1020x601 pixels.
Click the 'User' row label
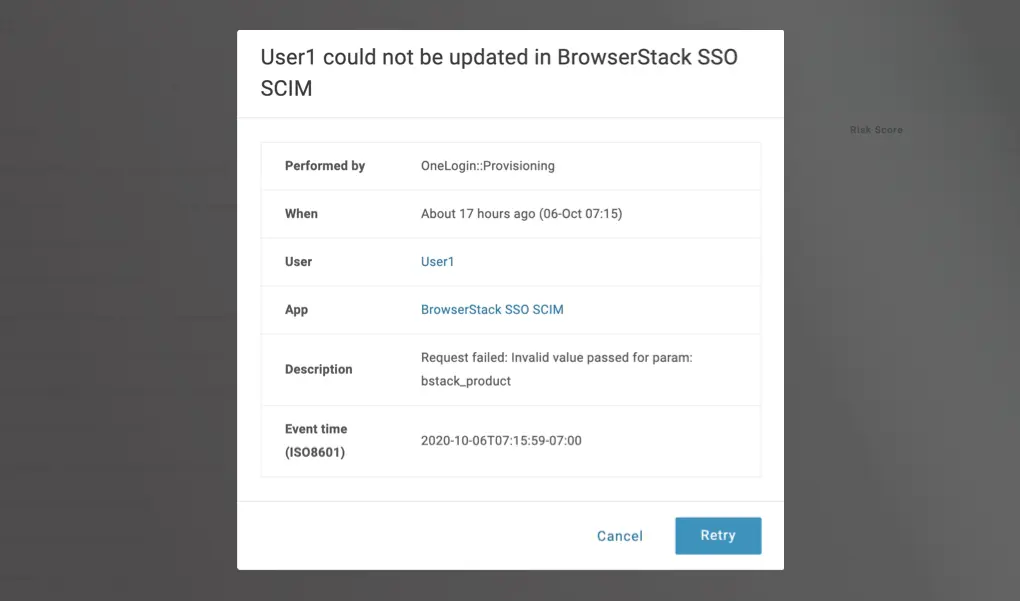coord(298,262)
